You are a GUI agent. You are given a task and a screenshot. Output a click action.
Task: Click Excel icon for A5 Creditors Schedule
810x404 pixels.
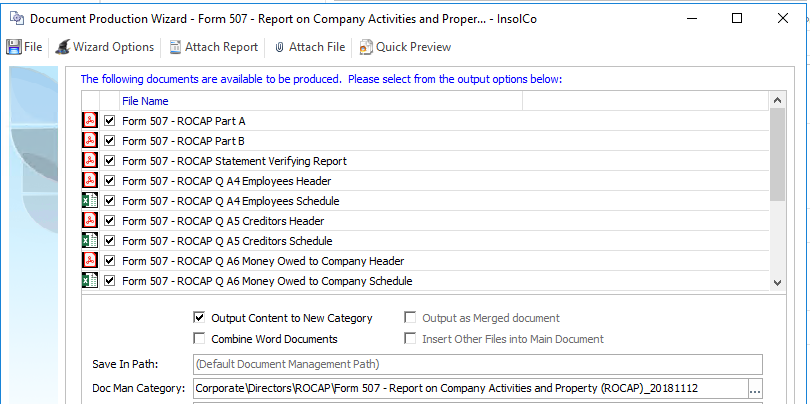coord(90,241)
